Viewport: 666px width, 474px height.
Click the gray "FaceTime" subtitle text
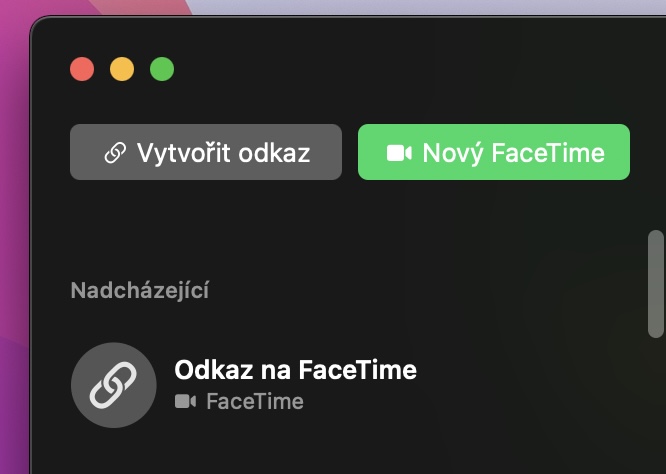tap(254, 402)
